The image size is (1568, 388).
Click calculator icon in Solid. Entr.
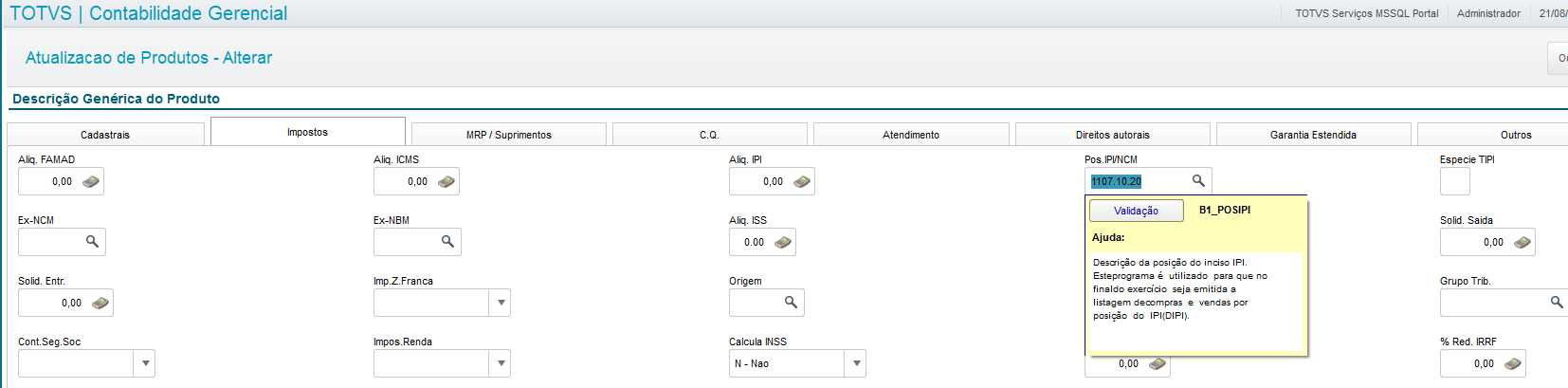[x=100, y=303]
